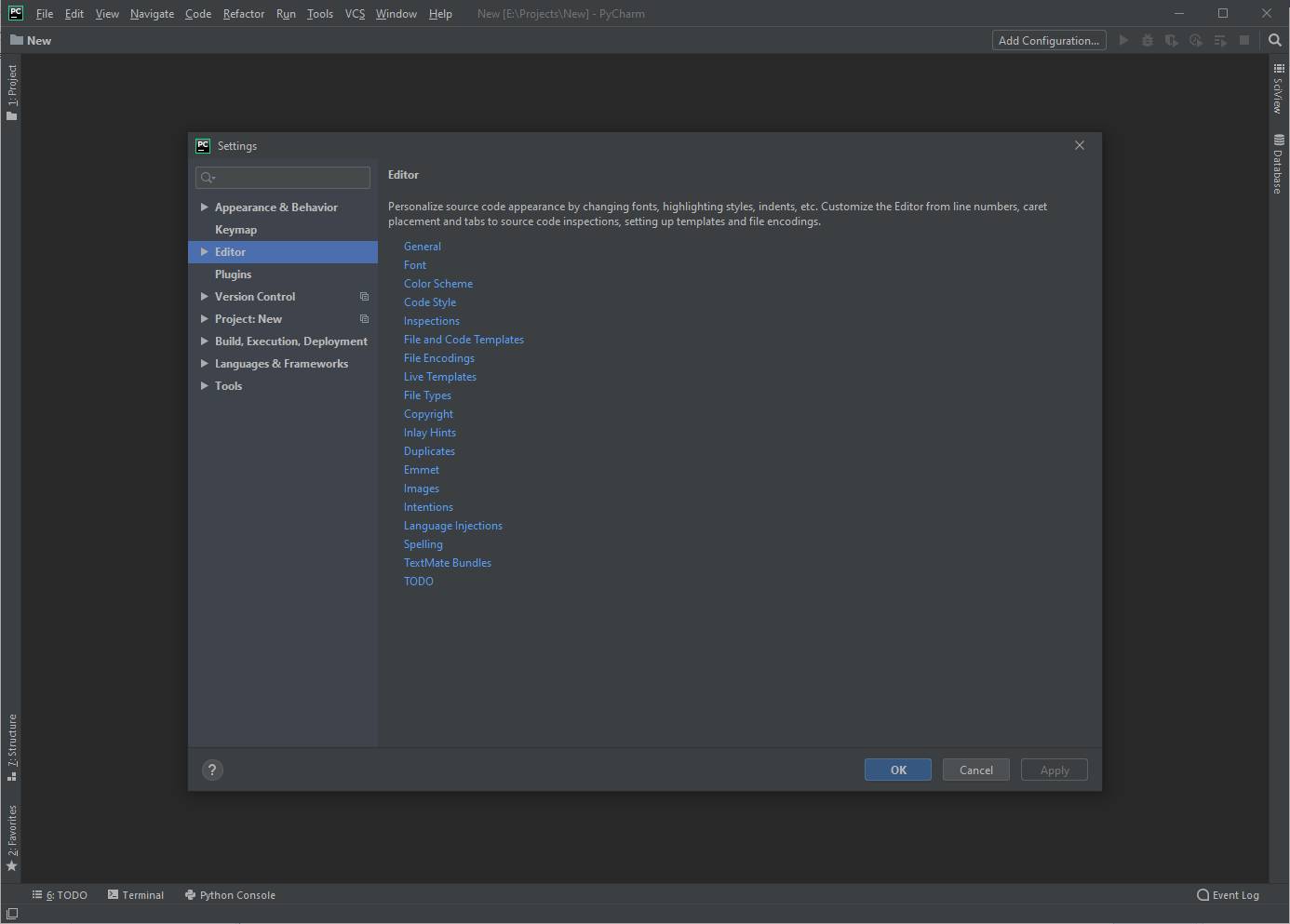Click the project-level icon beside Version Control
Viewport: 1290px width, 924px height.
point(364,297)
